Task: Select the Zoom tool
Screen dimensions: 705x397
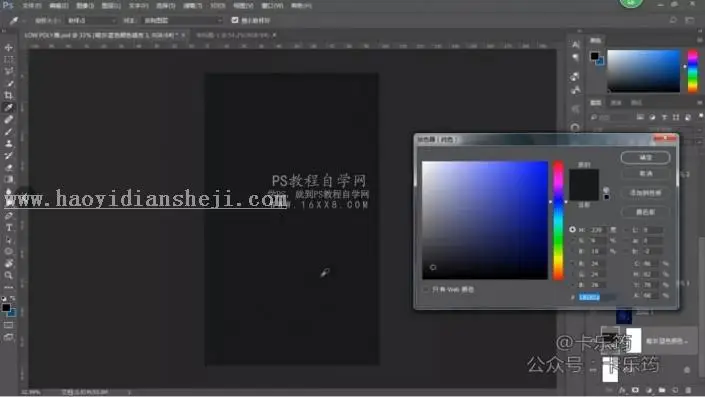Action: click(9, 275)
